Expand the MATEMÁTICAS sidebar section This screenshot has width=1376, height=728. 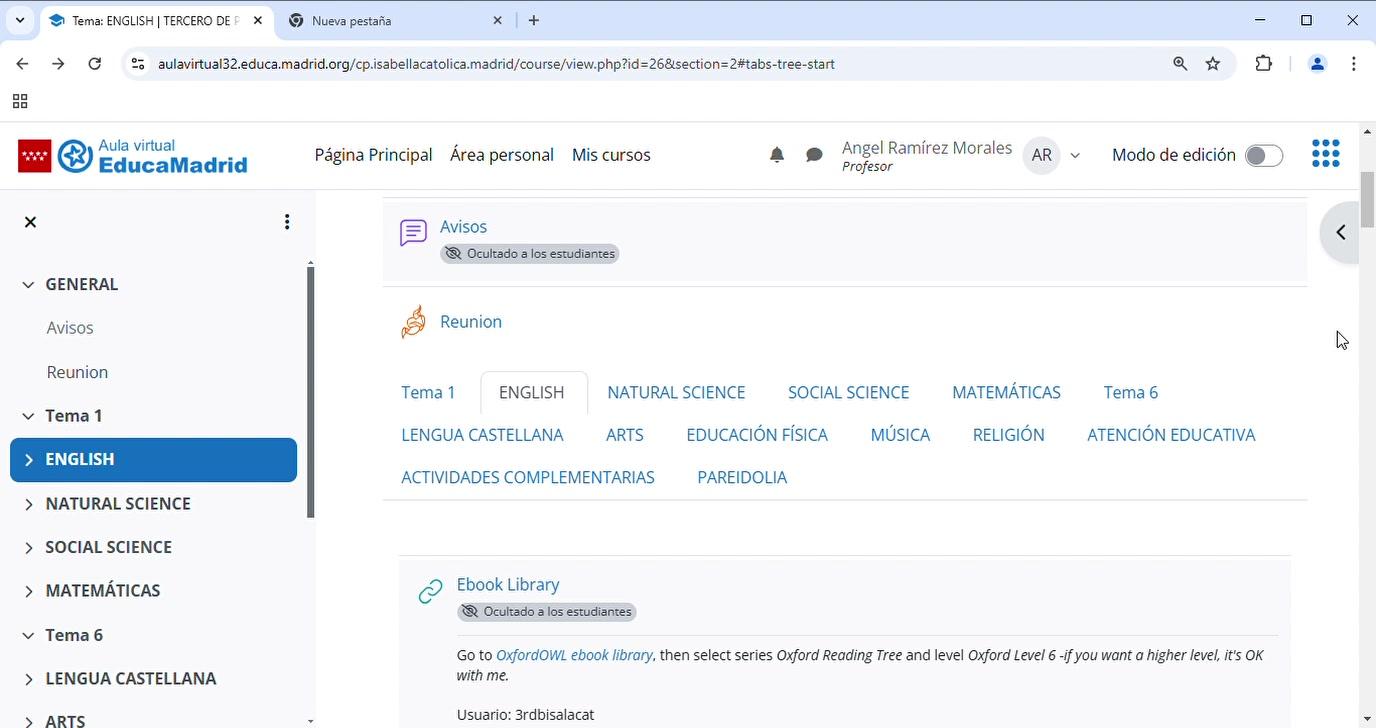click(x=28, y=591)
